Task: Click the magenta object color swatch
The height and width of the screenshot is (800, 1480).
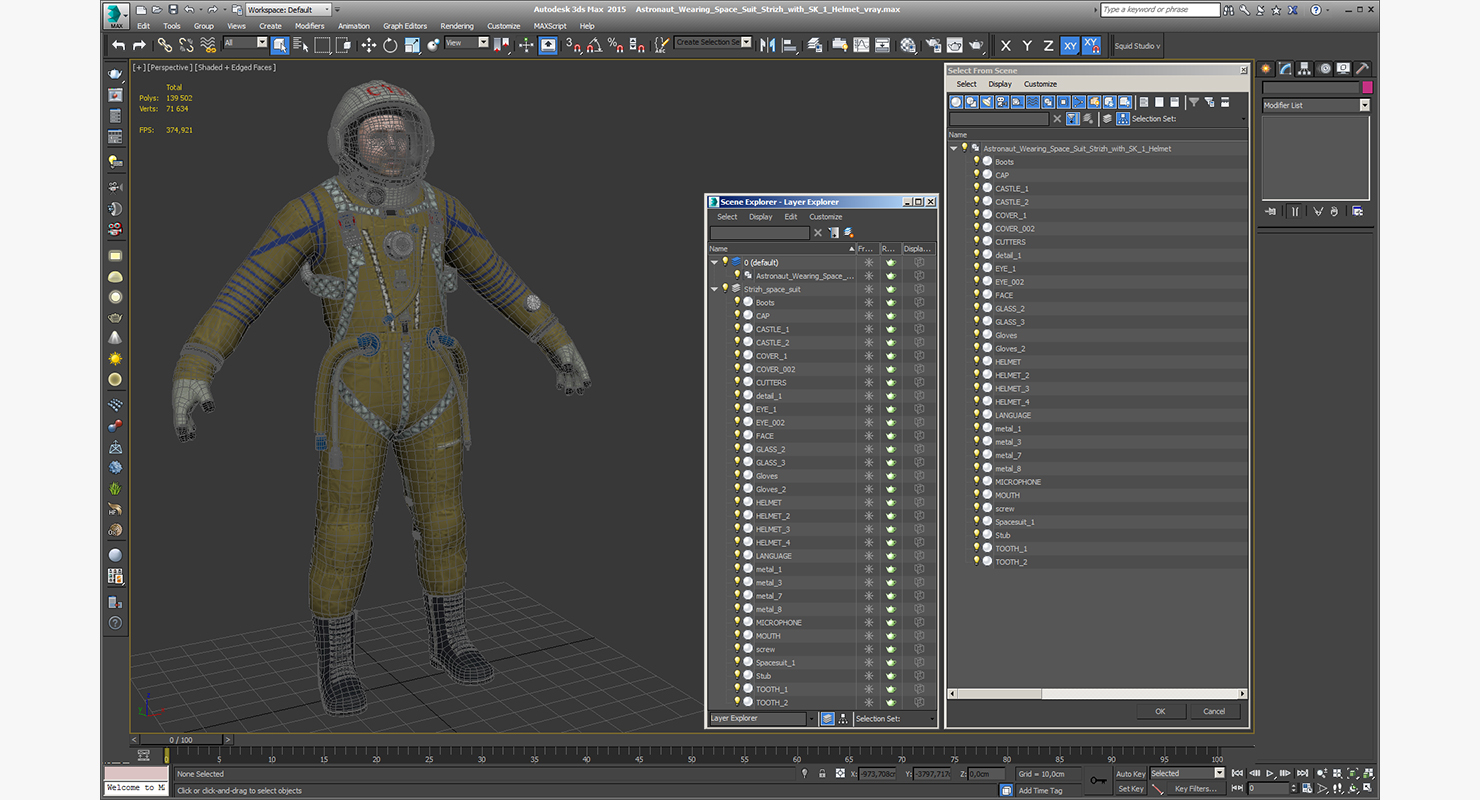Action: 1367,88
